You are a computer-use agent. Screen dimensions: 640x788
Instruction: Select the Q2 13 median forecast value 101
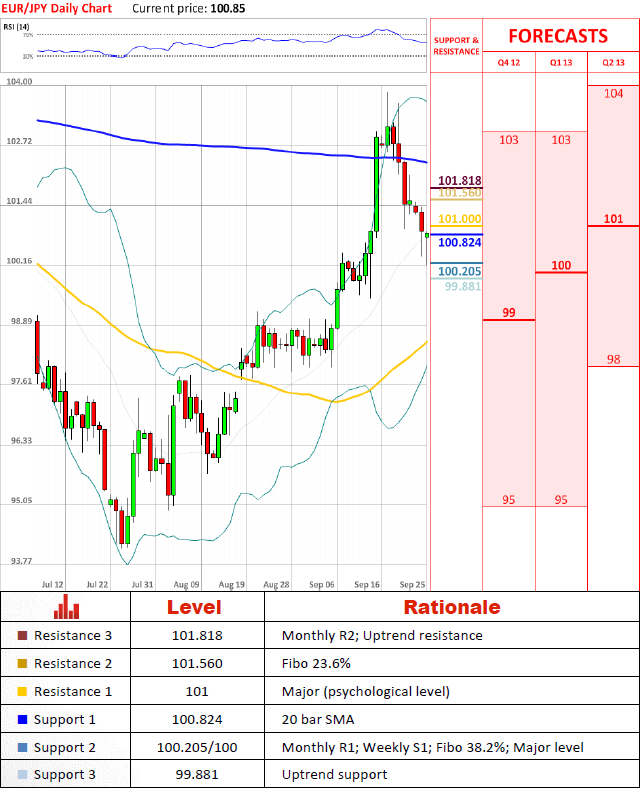pyautogui.click(x=613, y=219)
